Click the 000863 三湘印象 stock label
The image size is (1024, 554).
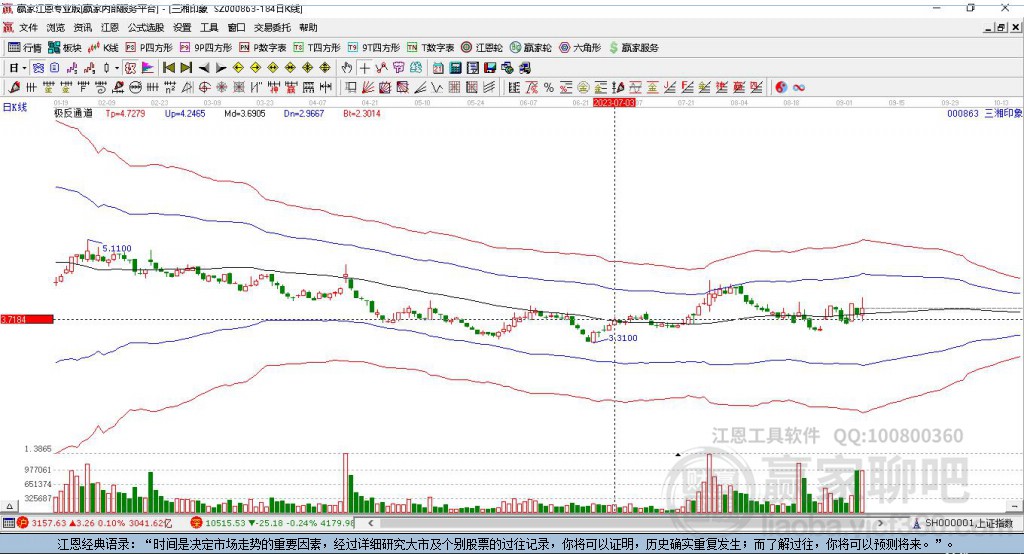pos(984,113)
